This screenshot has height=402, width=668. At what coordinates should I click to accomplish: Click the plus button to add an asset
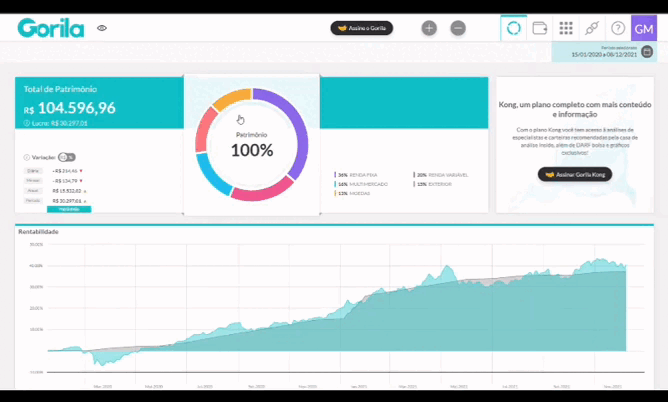(x=429, y=28)
